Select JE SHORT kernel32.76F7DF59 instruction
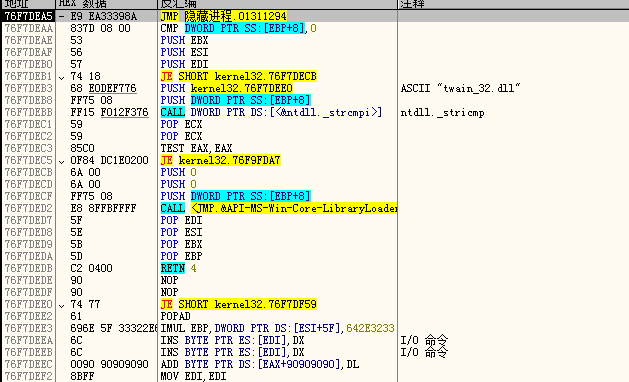Image resolution: width=629 pixels, height=382 pixels. [239, 304]
